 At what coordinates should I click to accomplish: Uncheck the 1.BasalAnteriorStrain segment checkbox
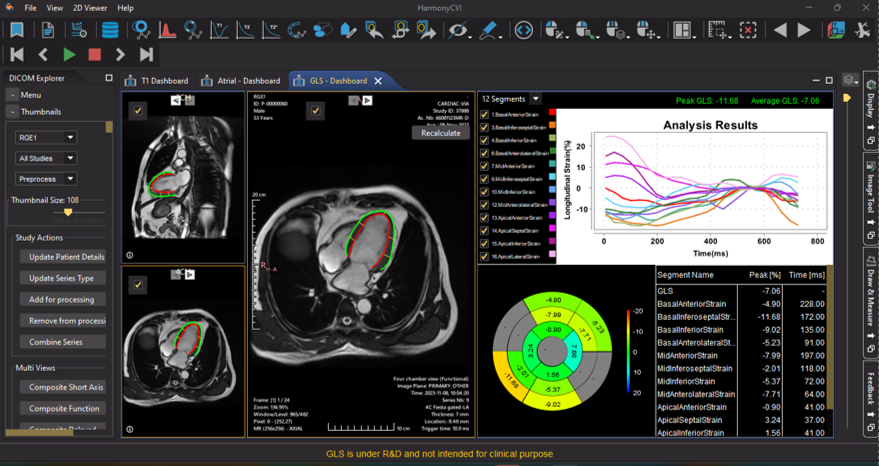[x=485, y=115]
